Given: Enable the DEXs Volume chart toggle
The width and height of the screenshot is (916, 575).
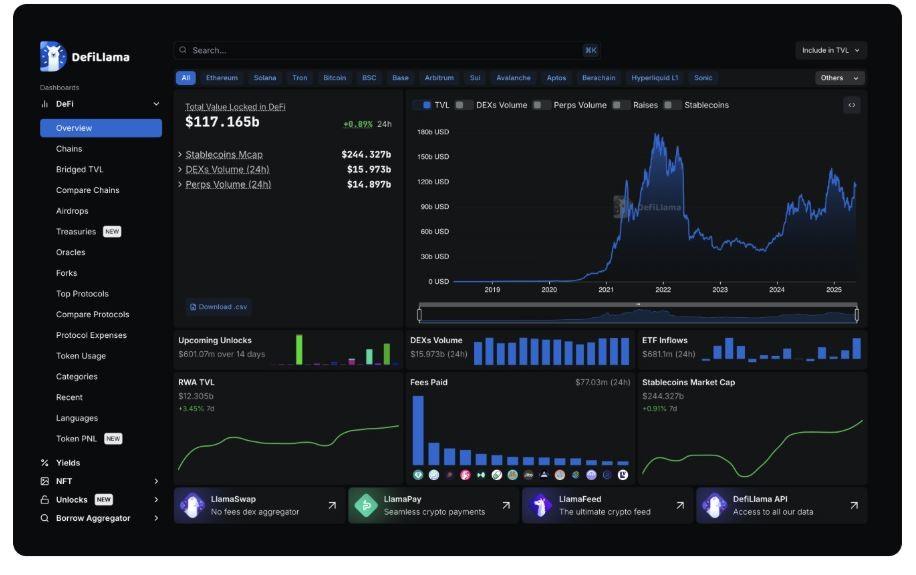Looking at the screenshot, I should pyautogui.click(x=464, y=105).
